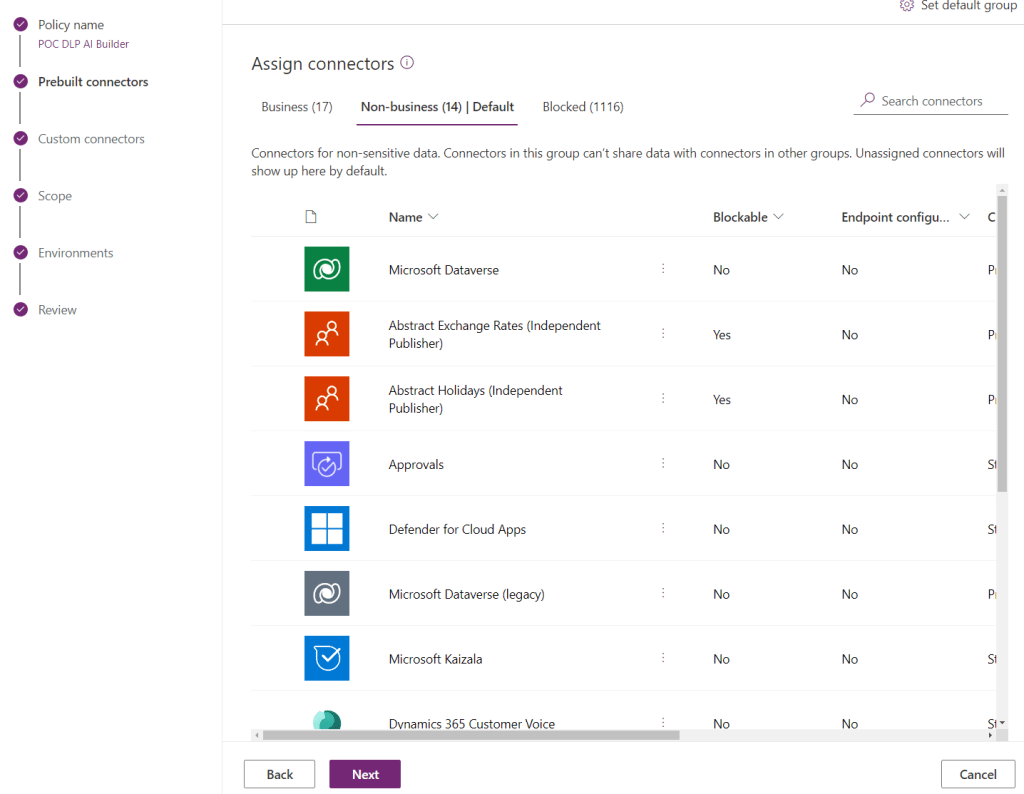Select the Defender for Cloud Apps icon
1024x794 pixels.
[x=326, y=529]
